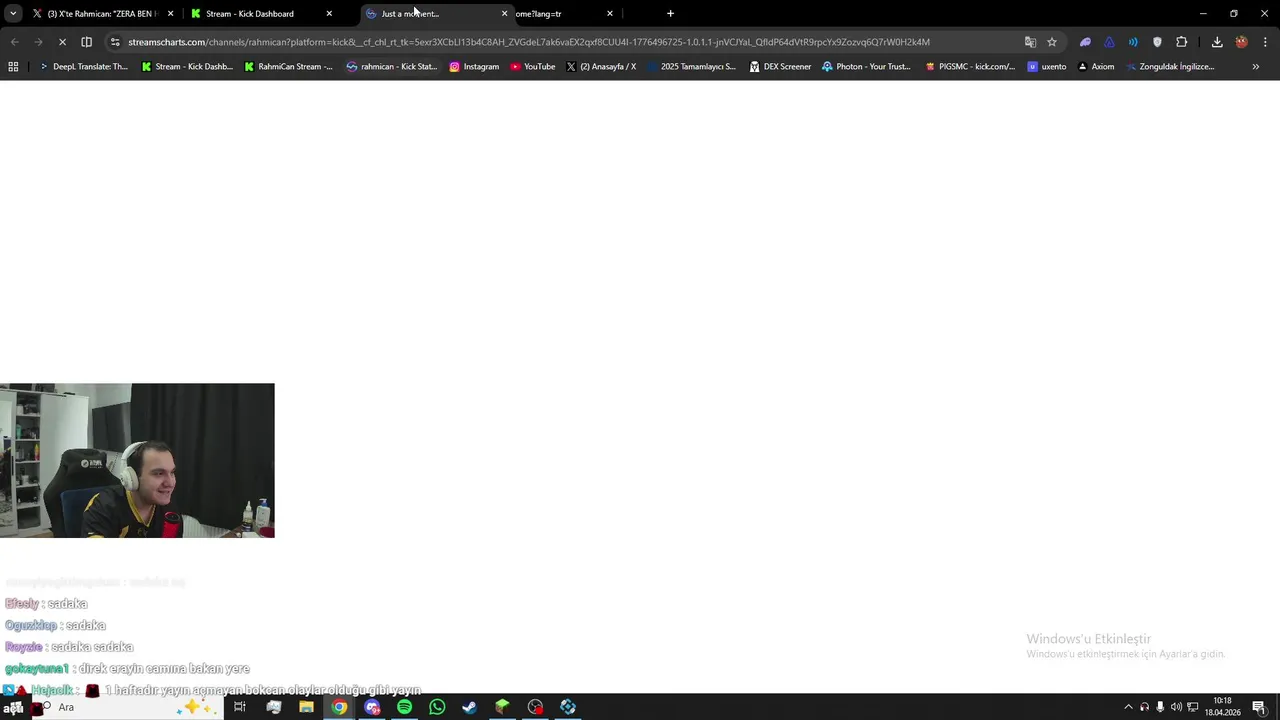Open the volume control in tray
This screenshot has width=1280, height=720.
click(1176, 707)
